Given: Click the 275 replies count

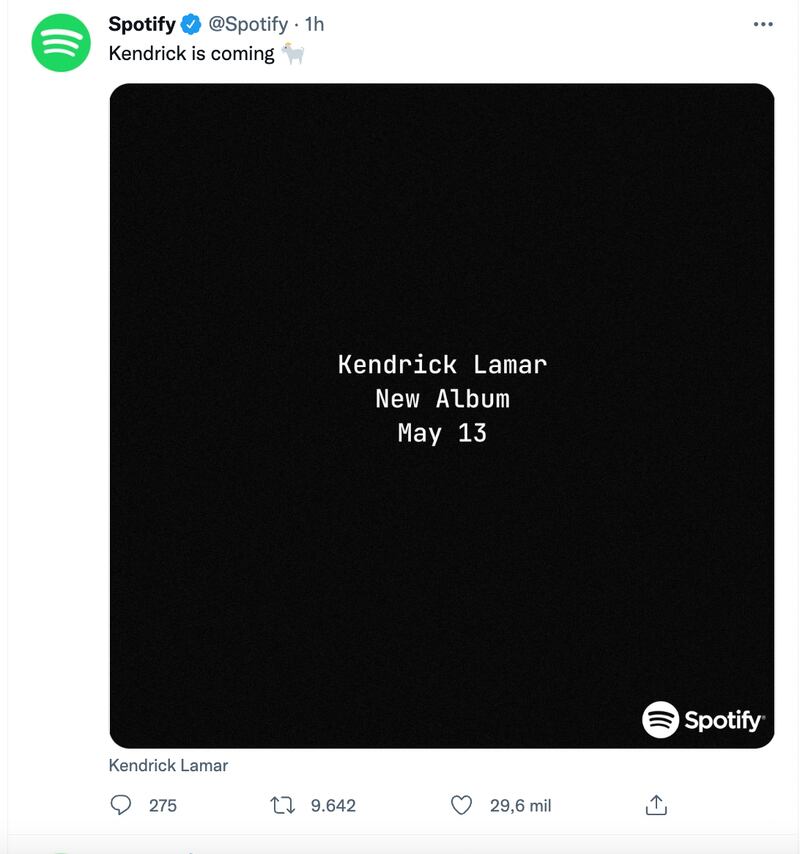Looking at the screenshot, I should [x=162, y=805].
